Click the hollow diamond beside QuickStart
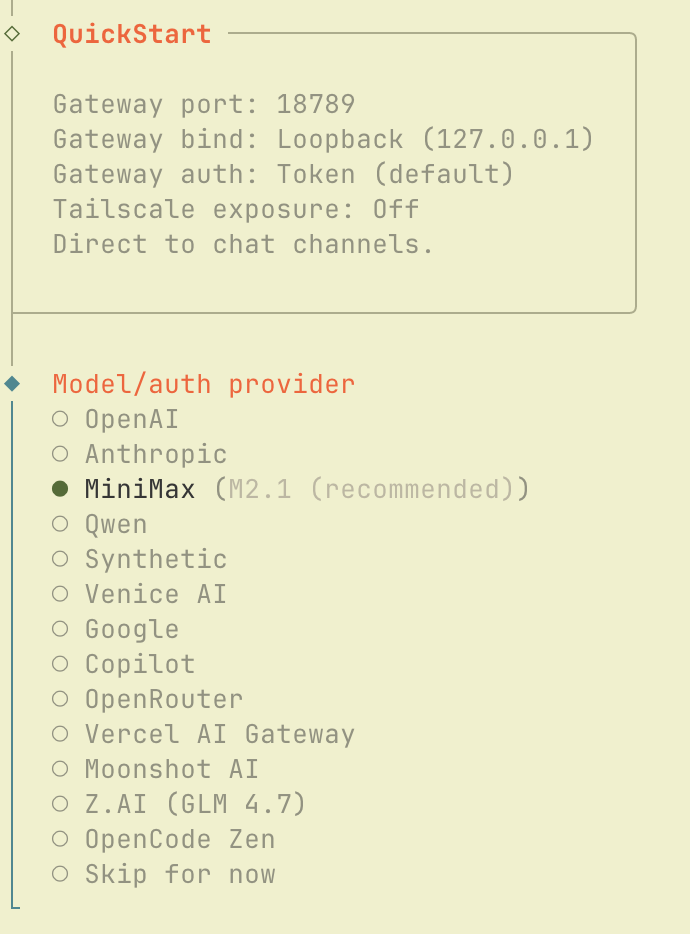This screenshot has width=690, height=934. click(x=12, y=34)
